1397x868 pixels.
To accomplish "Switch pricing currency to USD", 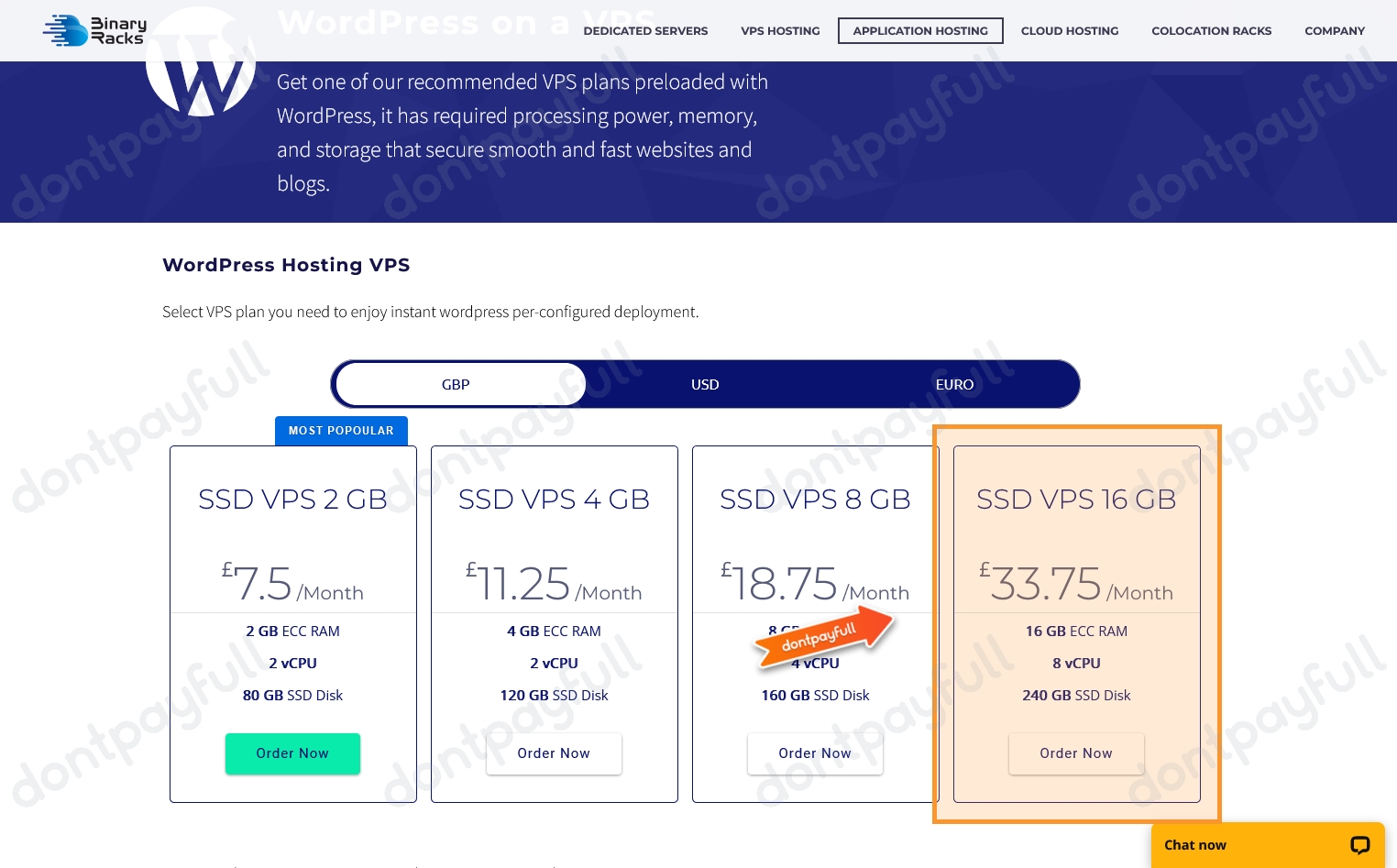I will (705, 385).
